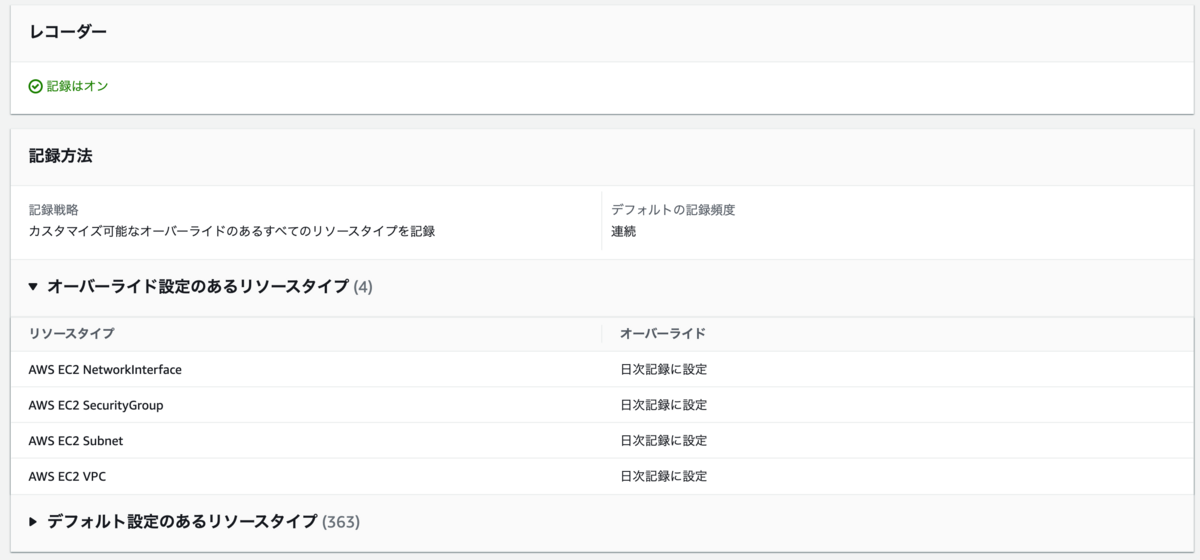Click 日次記録に設定 for NetworkInterface
This screenshot has width=1200, height=560.
point(663,370)
